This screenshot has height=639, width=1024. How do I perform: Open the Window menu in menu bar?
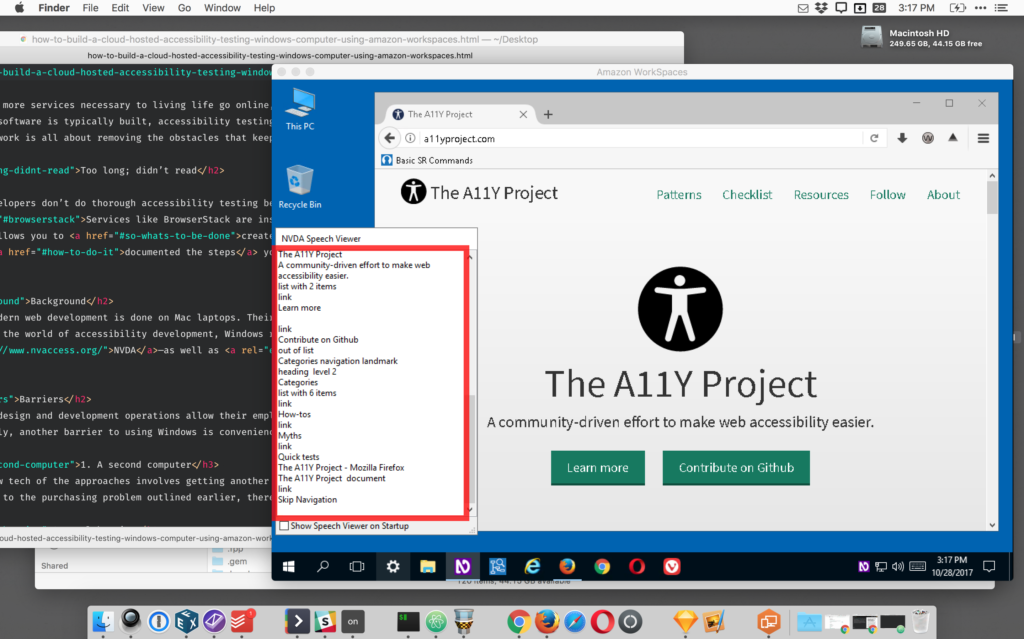click(222, 8)
